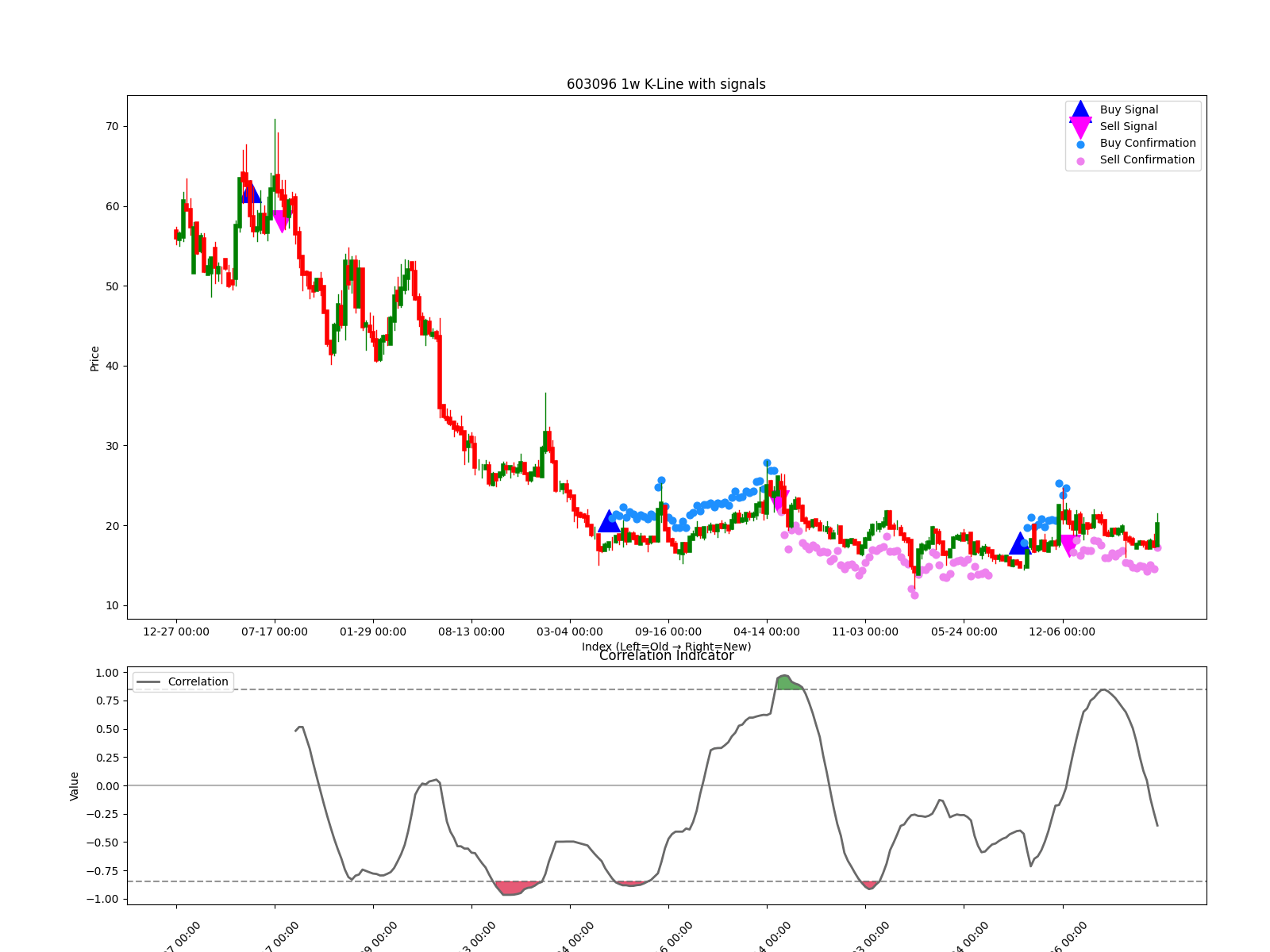The image size is (1270, 952).
Task: Click the '09-16 00:00' date tick on price chart
Action: (668, 632)
